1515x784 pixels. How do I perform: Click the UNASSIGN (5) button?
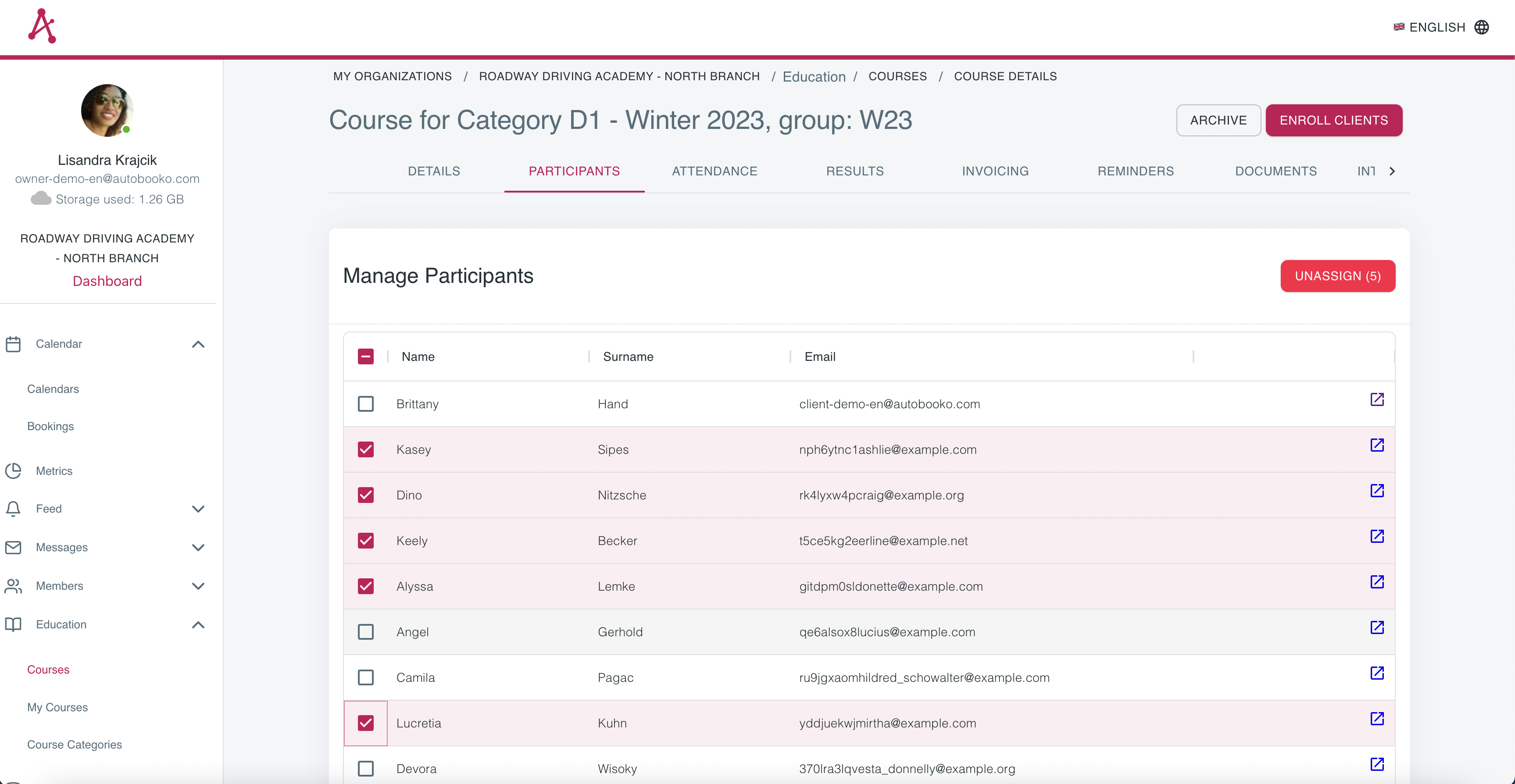pyautogui.click(x=1337, y=276)
